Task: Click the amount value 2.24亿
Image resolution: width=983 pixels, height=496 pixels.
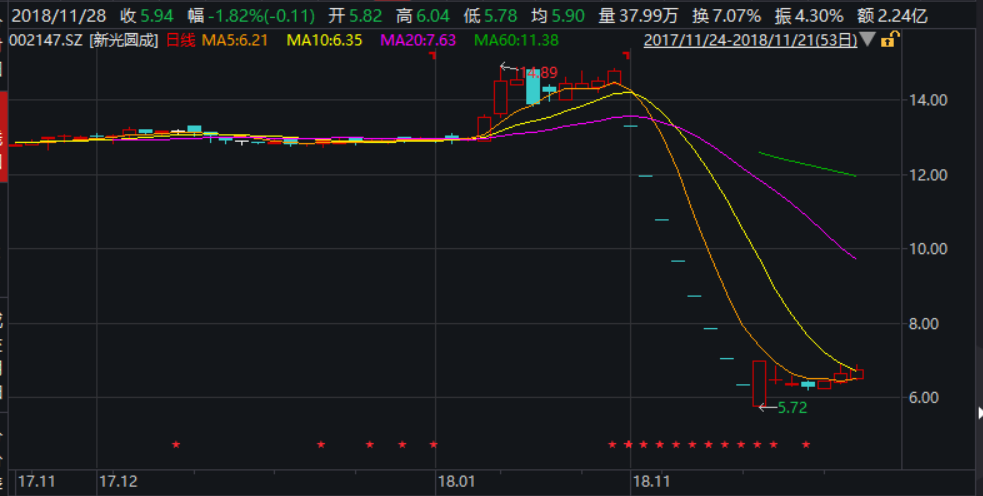Action: (901, 16)
